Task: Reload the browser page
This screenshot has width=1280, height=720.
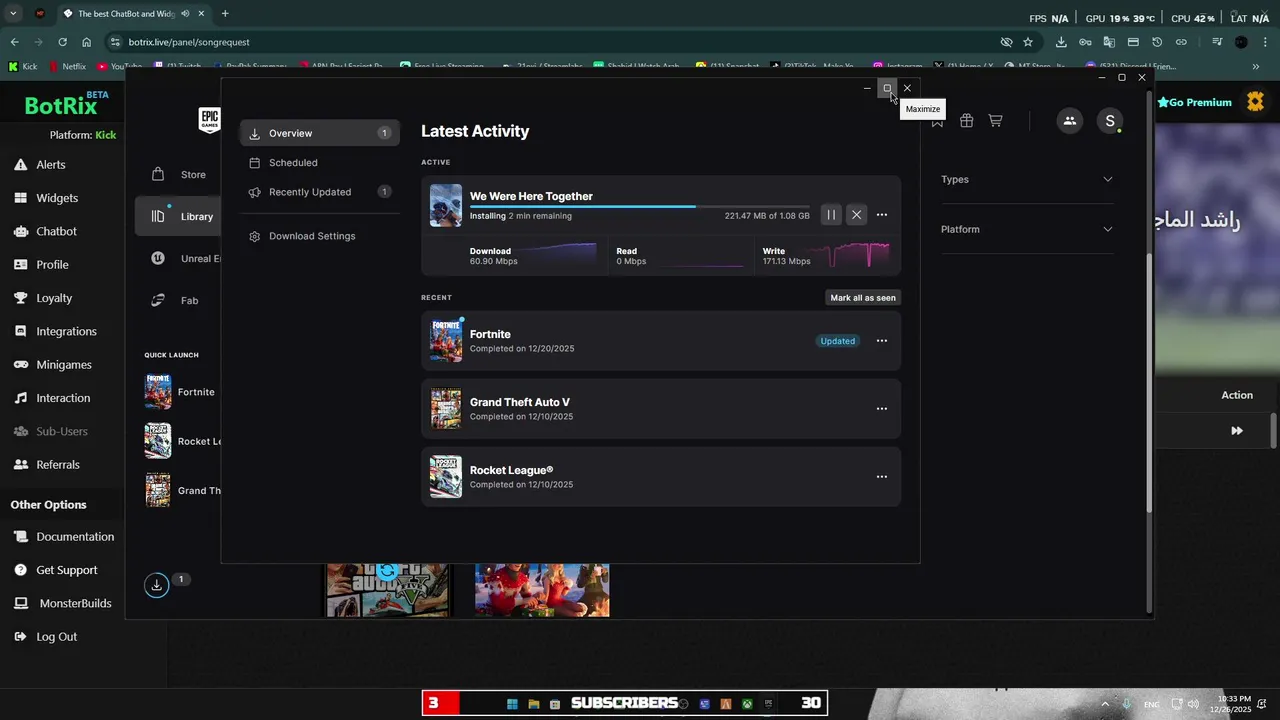Action: coord(62,42)
